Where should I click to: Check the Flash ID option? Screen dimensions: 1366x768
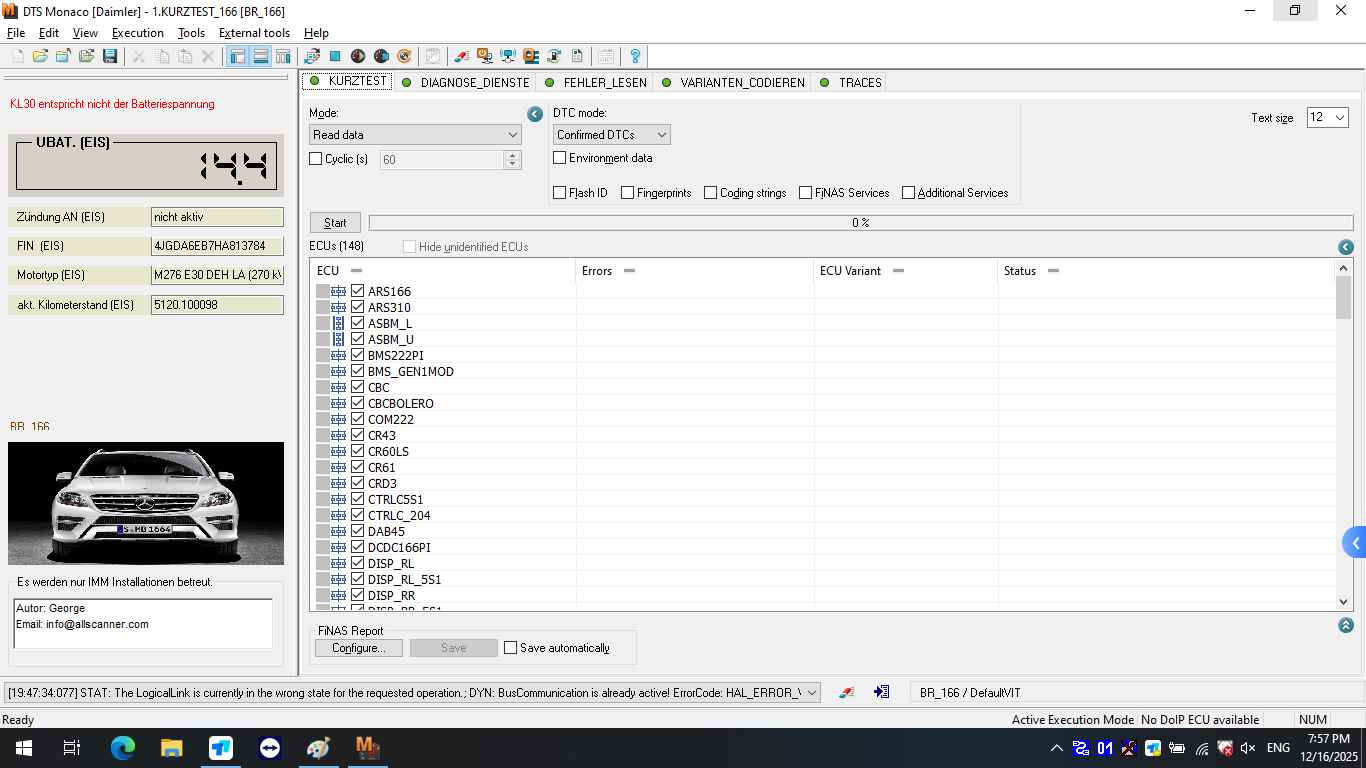coord(559,192)
